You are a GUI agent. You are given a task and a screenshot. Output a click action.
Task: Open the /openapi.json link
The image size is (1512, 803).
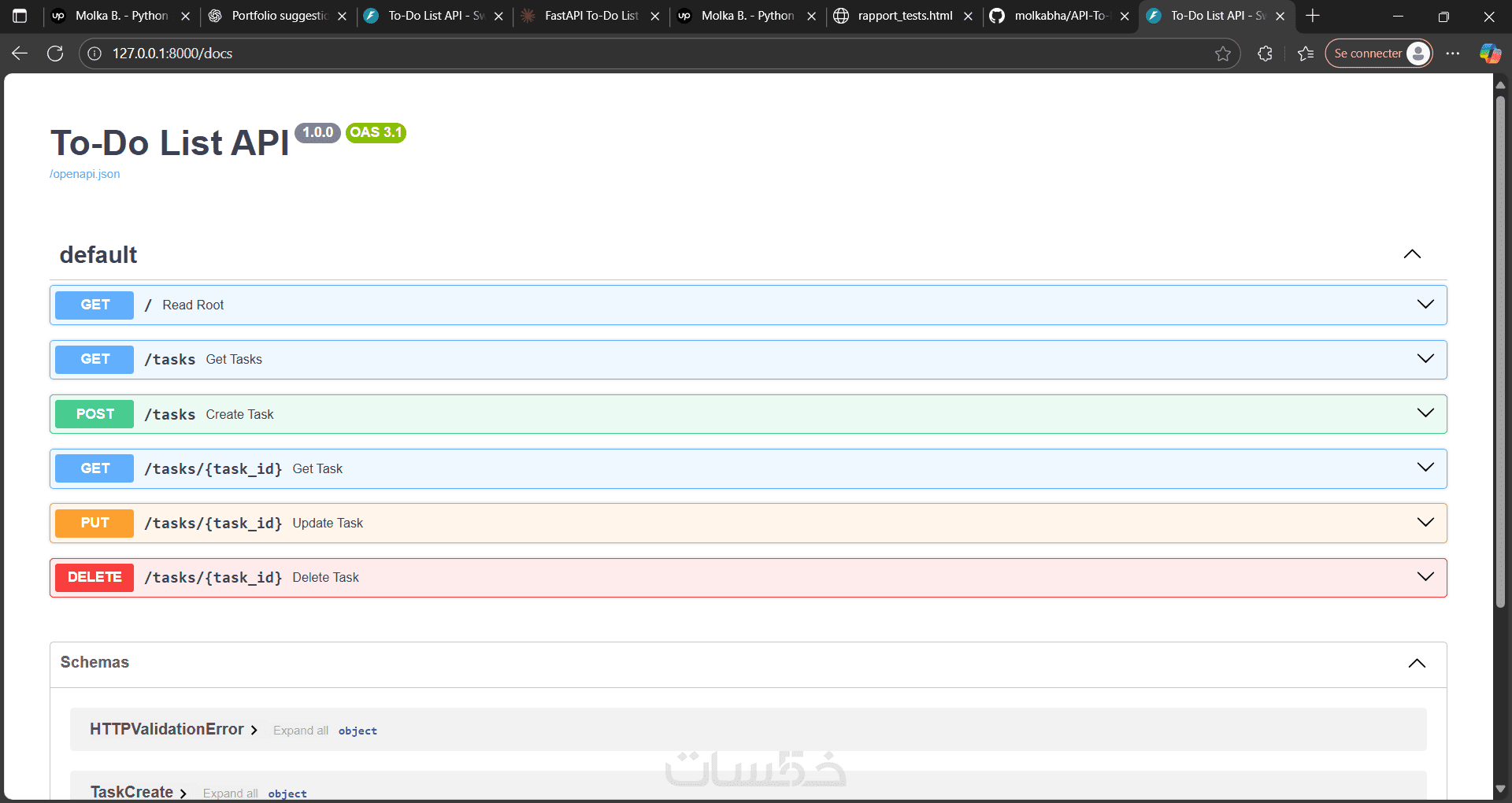point(85,174)
